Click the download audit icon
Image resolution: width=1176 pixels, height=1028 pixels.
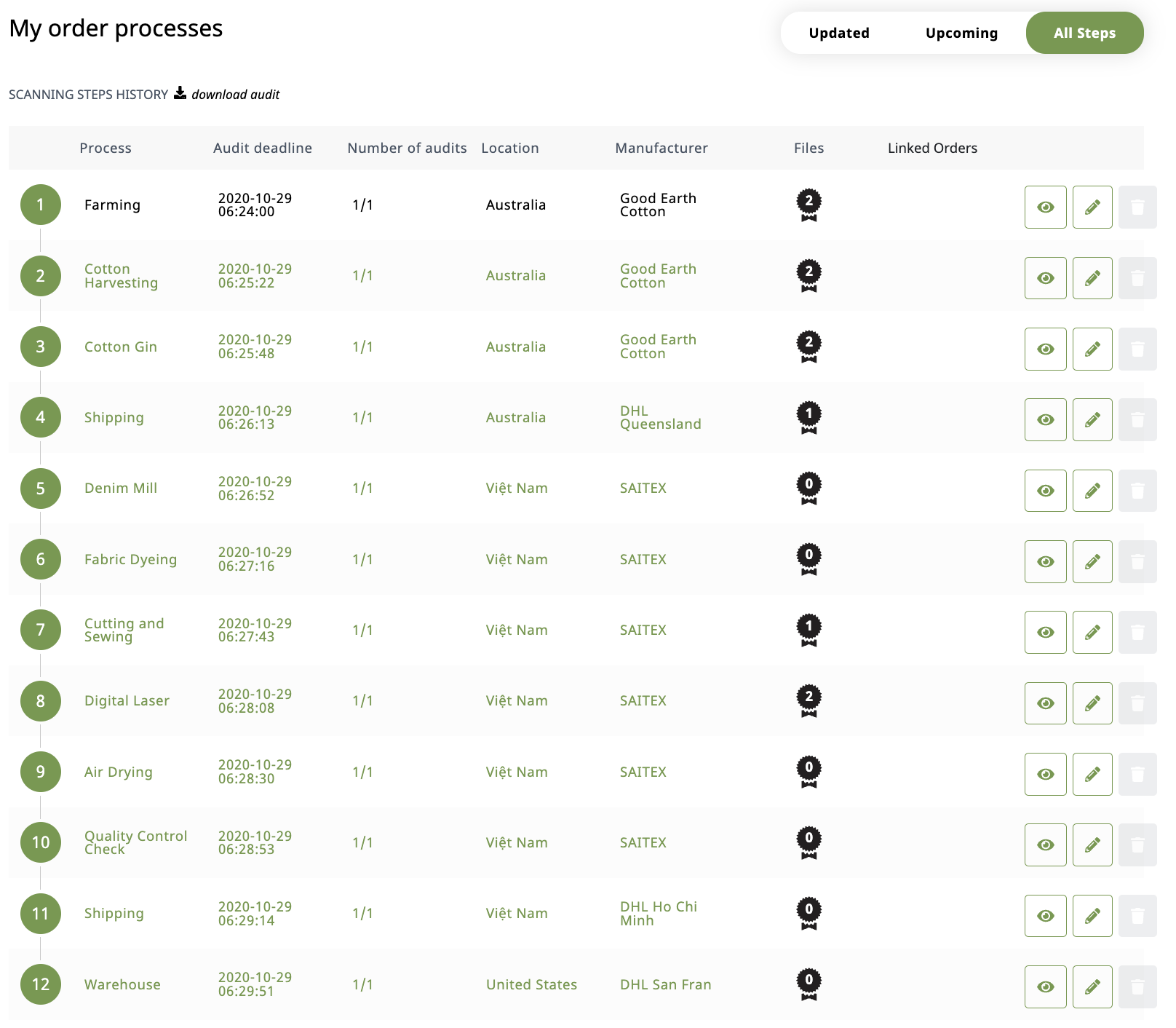180,93
